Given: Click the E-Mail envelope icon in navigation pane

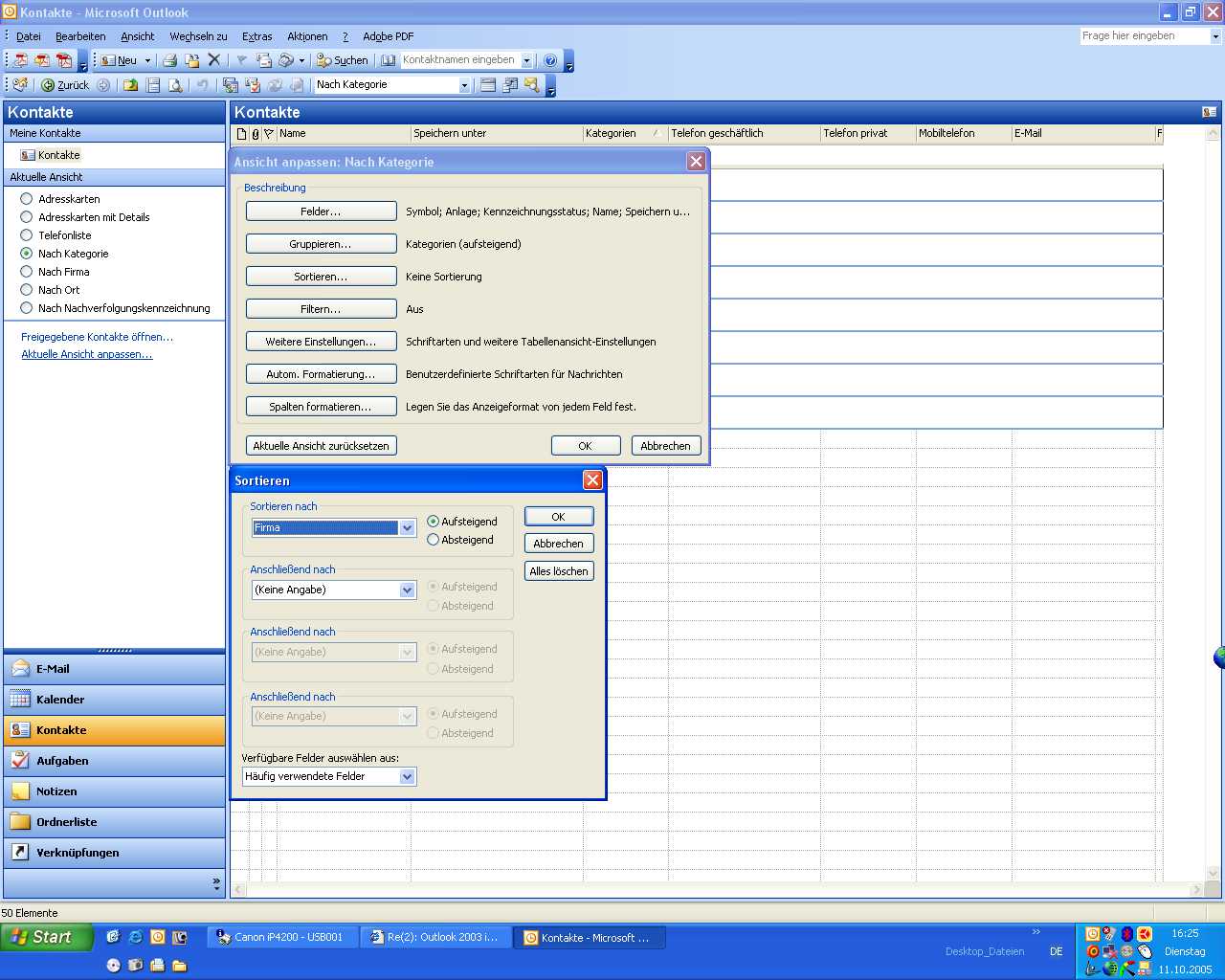Looking at the screenshot, I should click(x=20, y=669).
